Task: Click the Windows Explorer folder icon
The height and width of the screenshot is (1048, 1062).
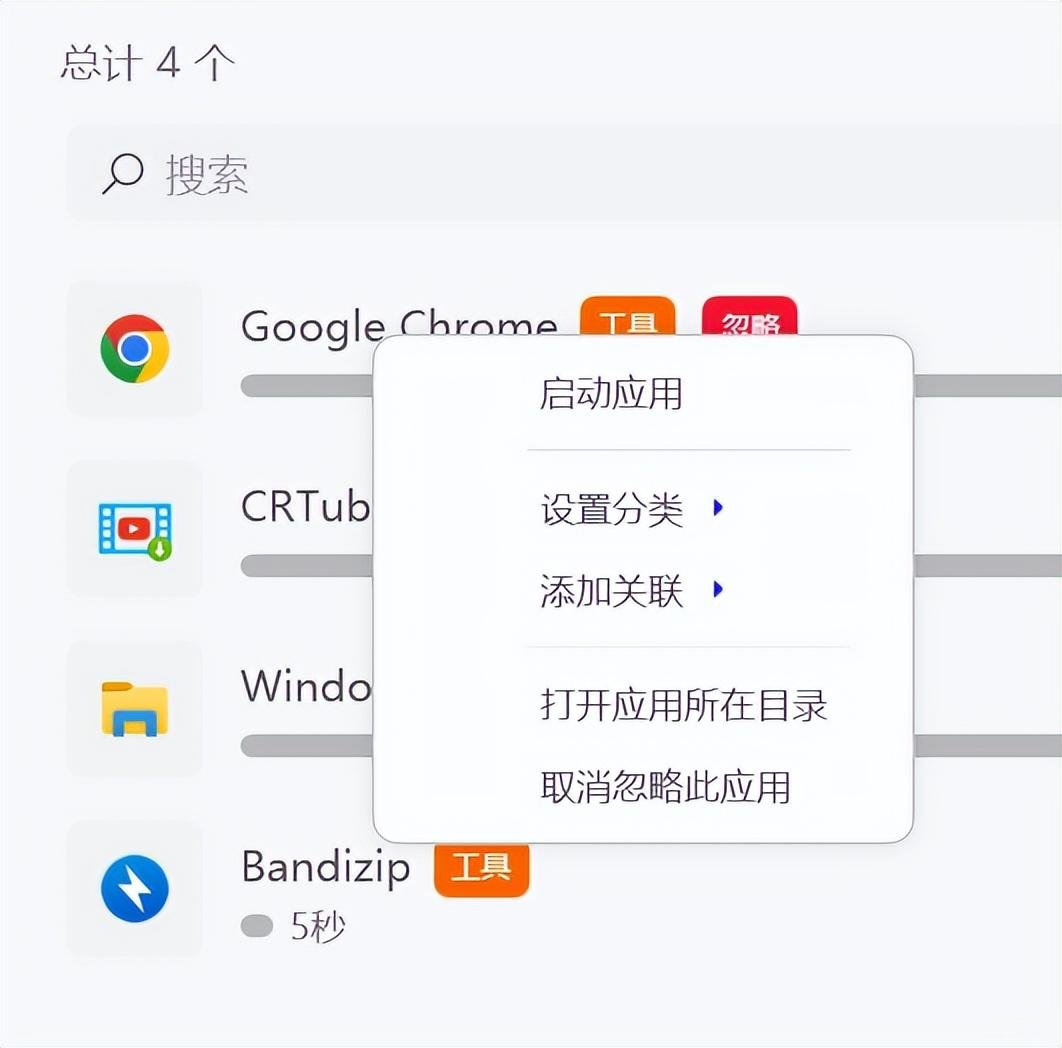Action: click(135, 709)
